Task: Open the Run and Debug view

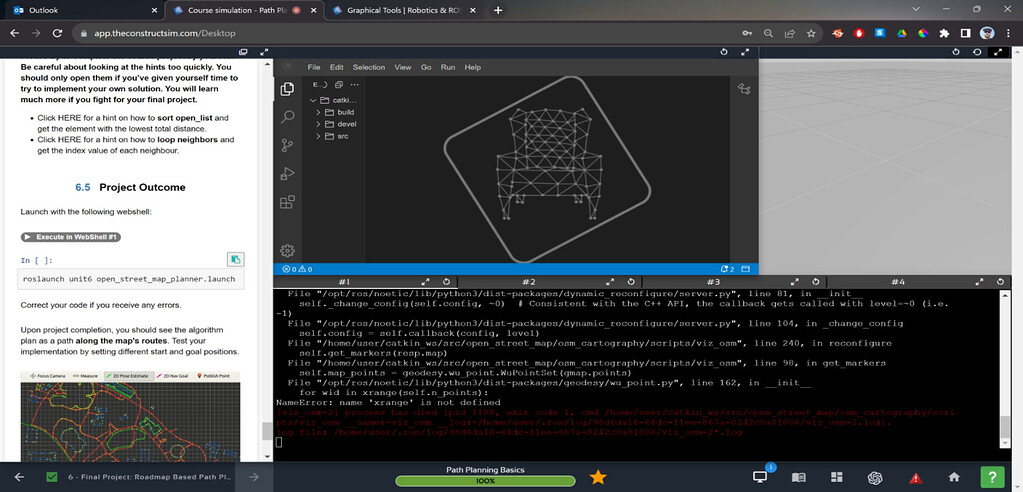Action: coord(287,173)
